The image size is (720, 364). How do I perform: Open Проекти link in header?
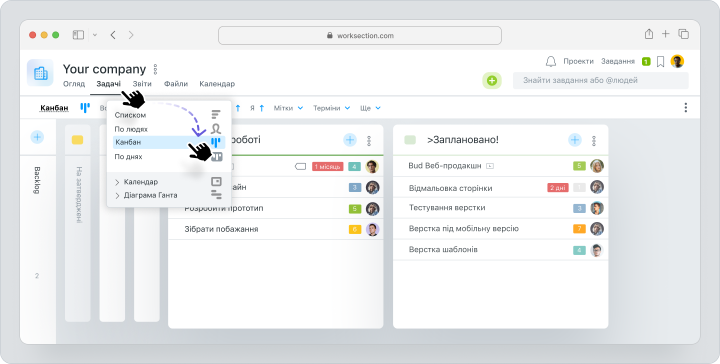579,62
